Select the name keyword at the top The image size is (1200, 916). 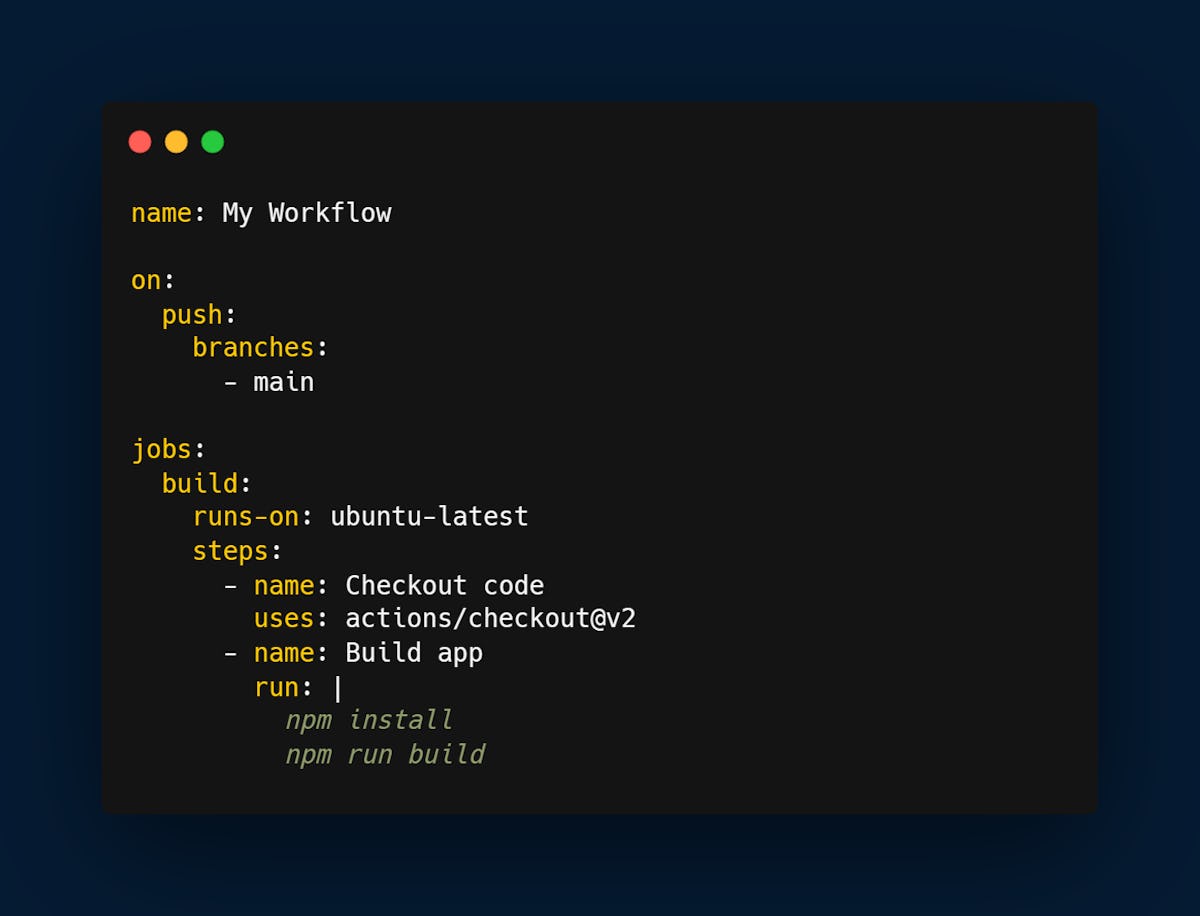160,212
